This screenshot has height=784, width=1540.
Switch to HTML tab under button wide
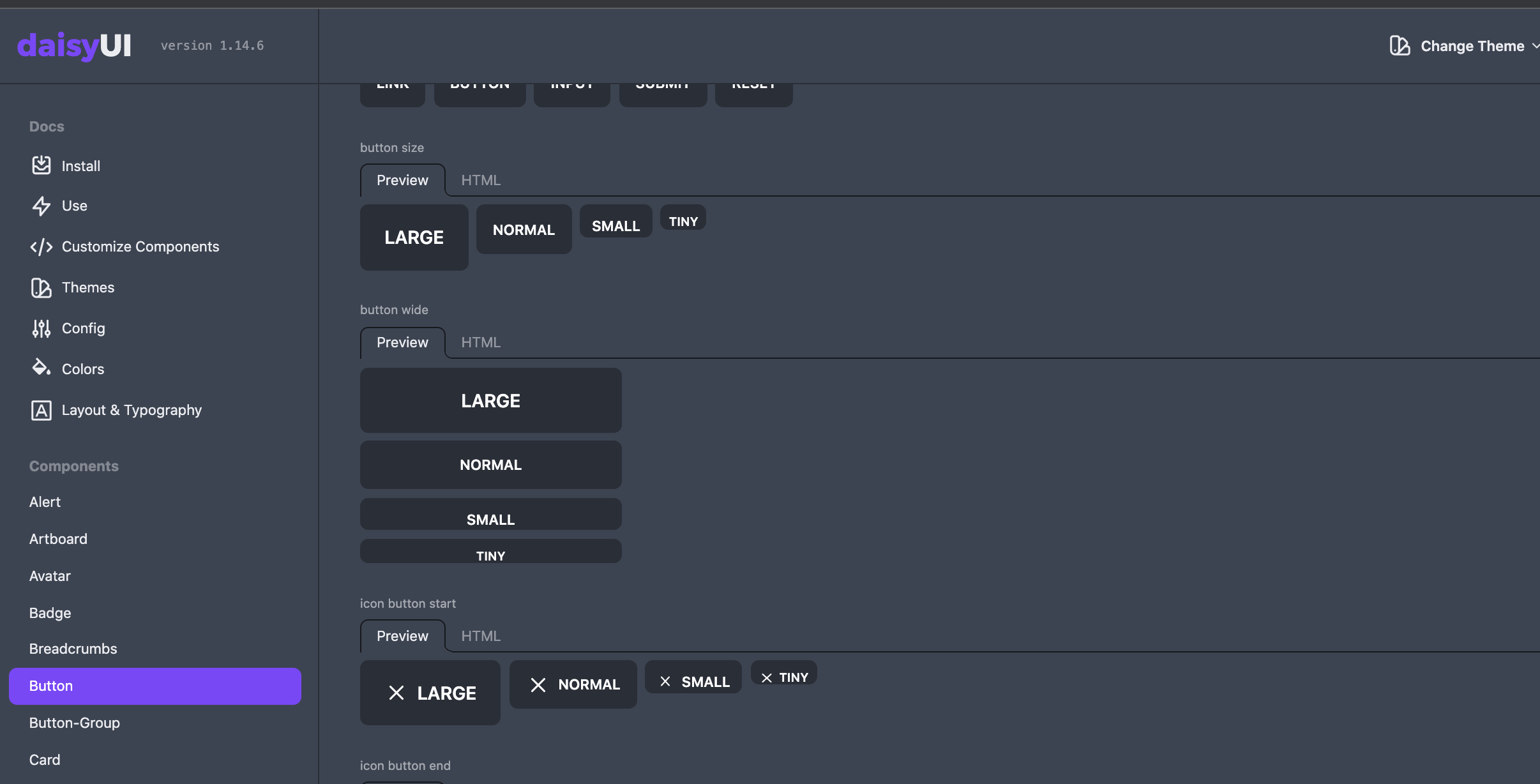pos(481,343)
